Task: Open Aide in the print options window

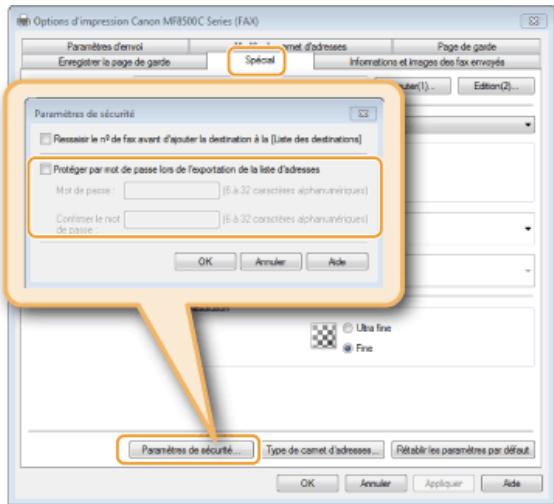Action: click(x=512, y=483)
